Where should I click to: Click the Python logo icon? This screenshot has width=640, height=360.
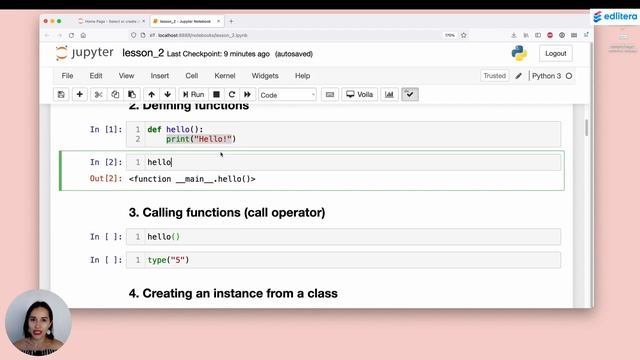[519, 53]
